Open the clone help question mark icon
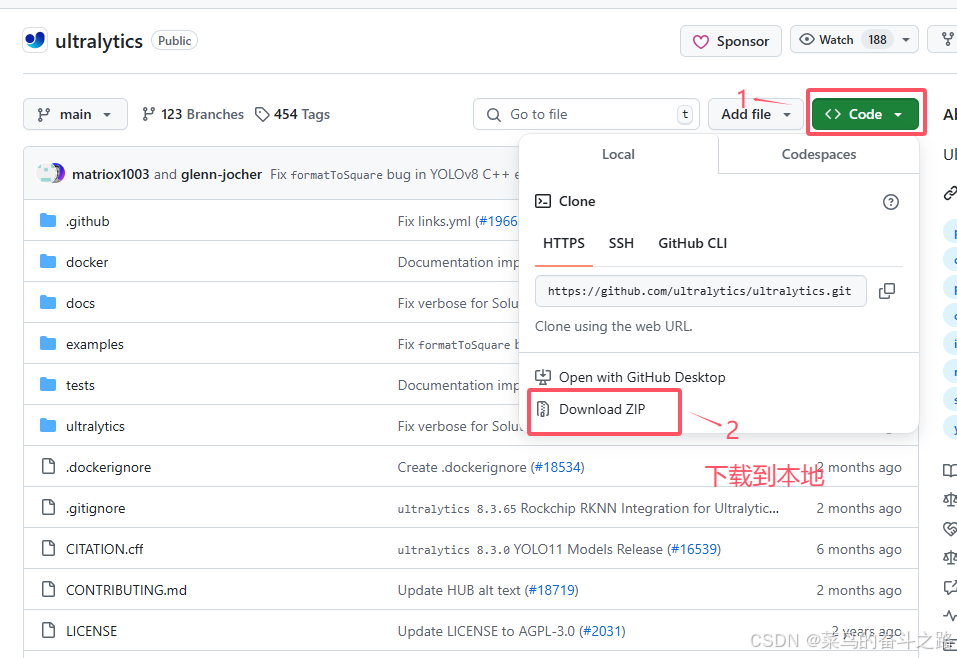 (890, 201)
